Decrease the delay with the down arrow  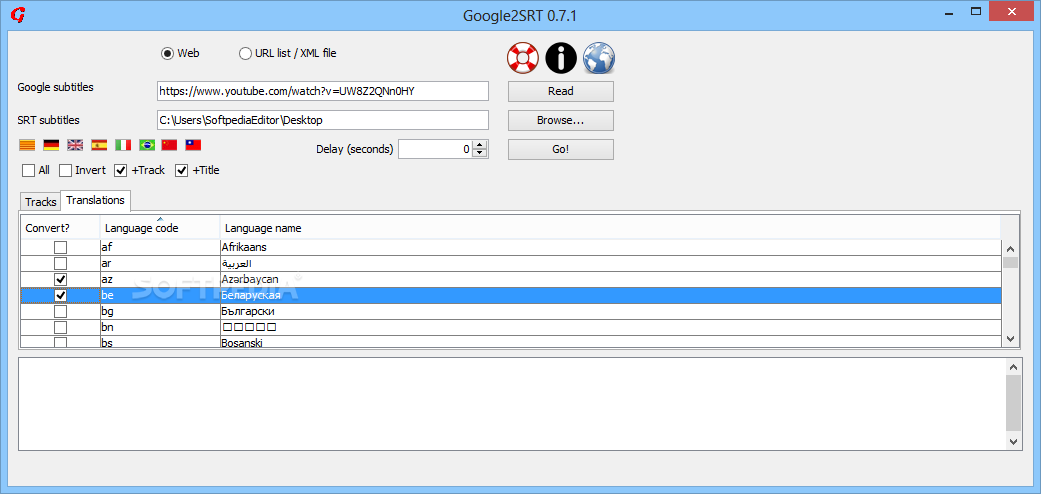pyautogui.click(x=480, y=153)
